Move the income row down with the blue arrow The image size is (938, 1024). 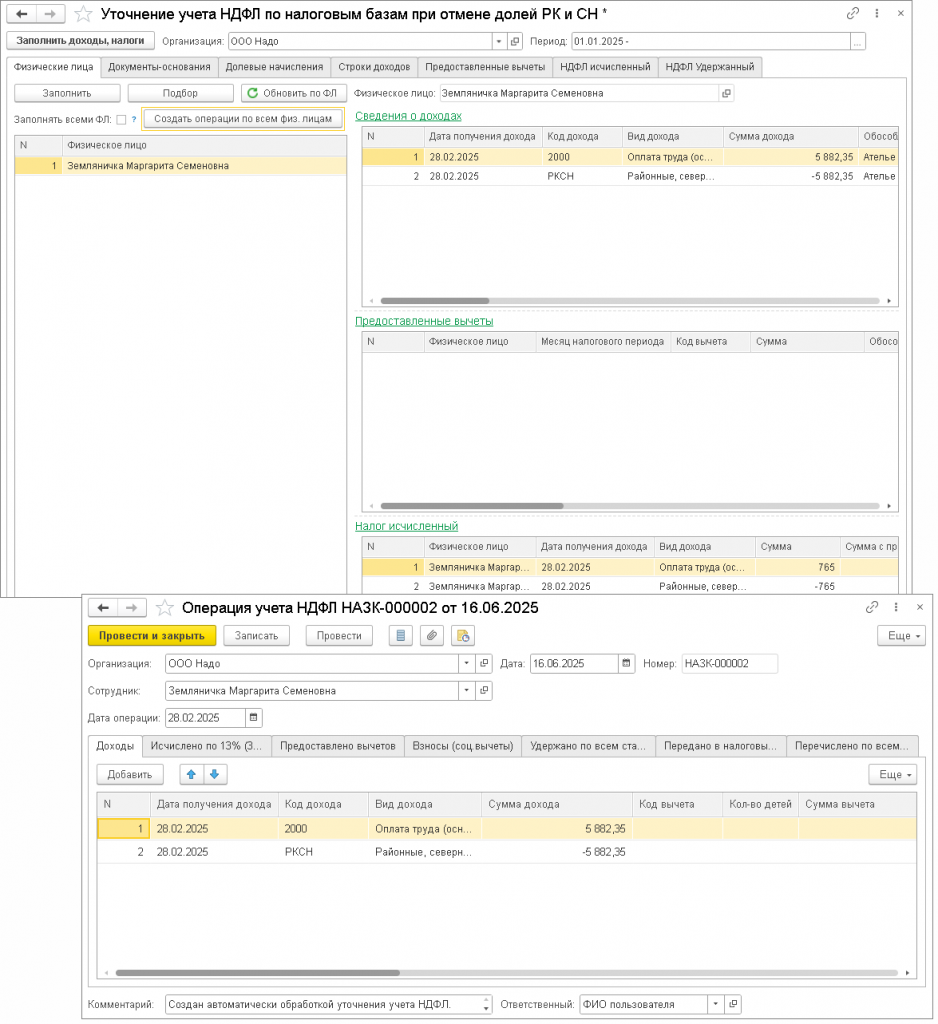click(x=214, y=775)
